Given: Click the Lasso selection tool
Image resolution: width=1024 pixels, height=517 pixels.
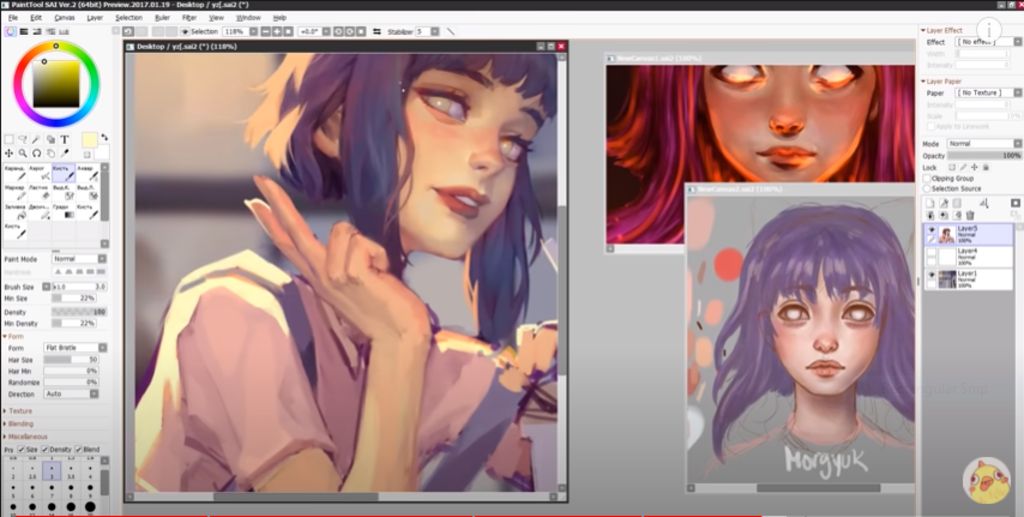Looking at the screenshot, I should (23, 139).
